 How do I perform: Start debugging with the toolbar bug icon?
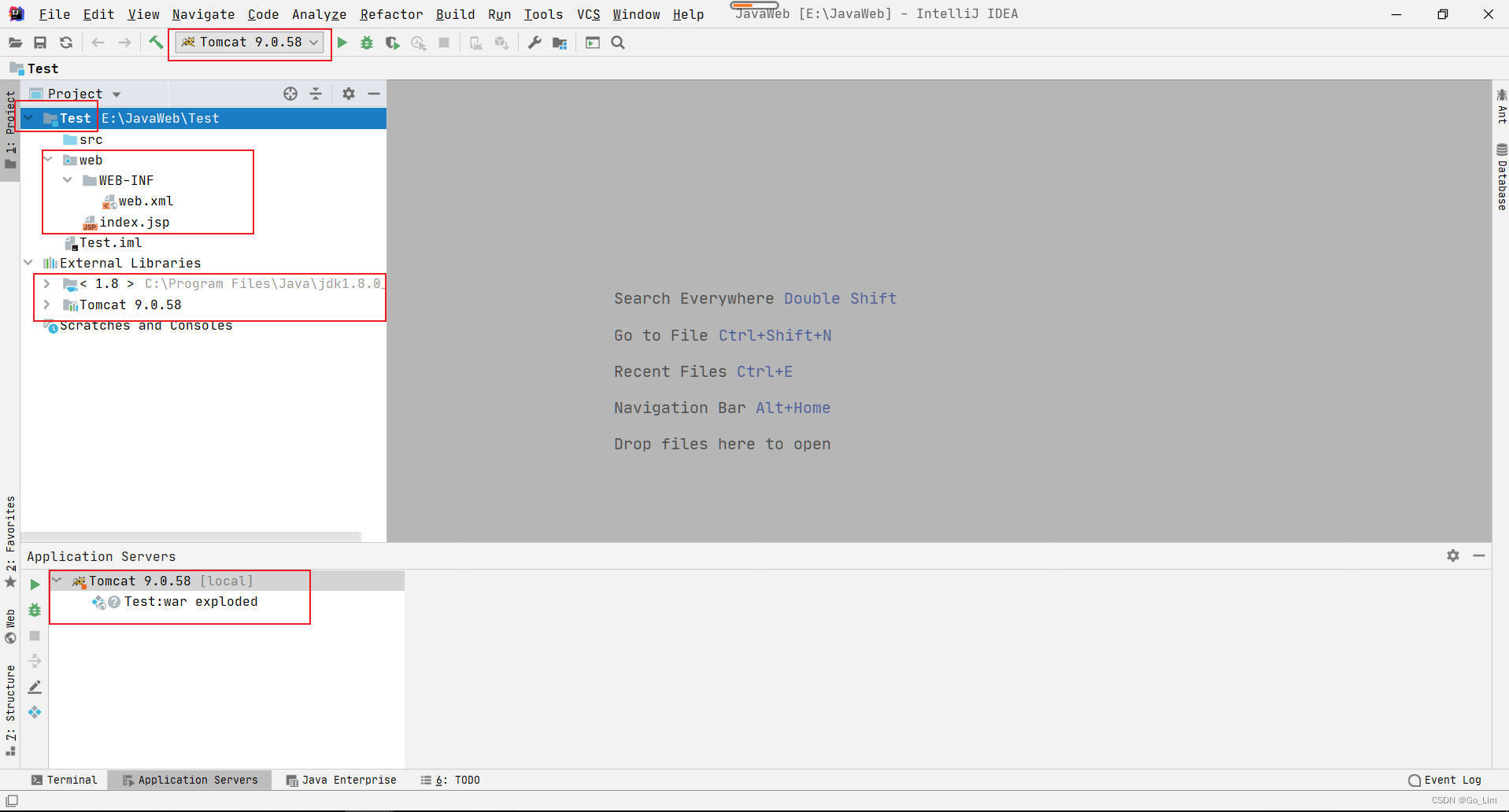[x=367, y=42]
